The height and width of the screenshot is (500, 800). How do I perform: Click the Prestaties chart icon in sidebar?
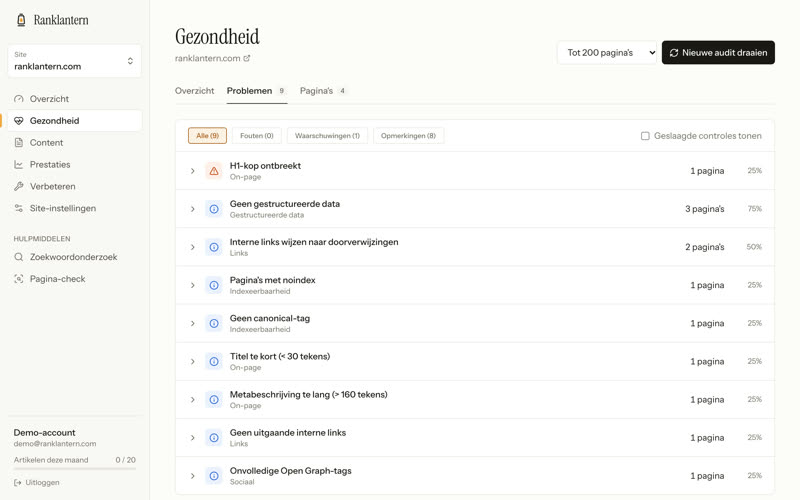19,165
